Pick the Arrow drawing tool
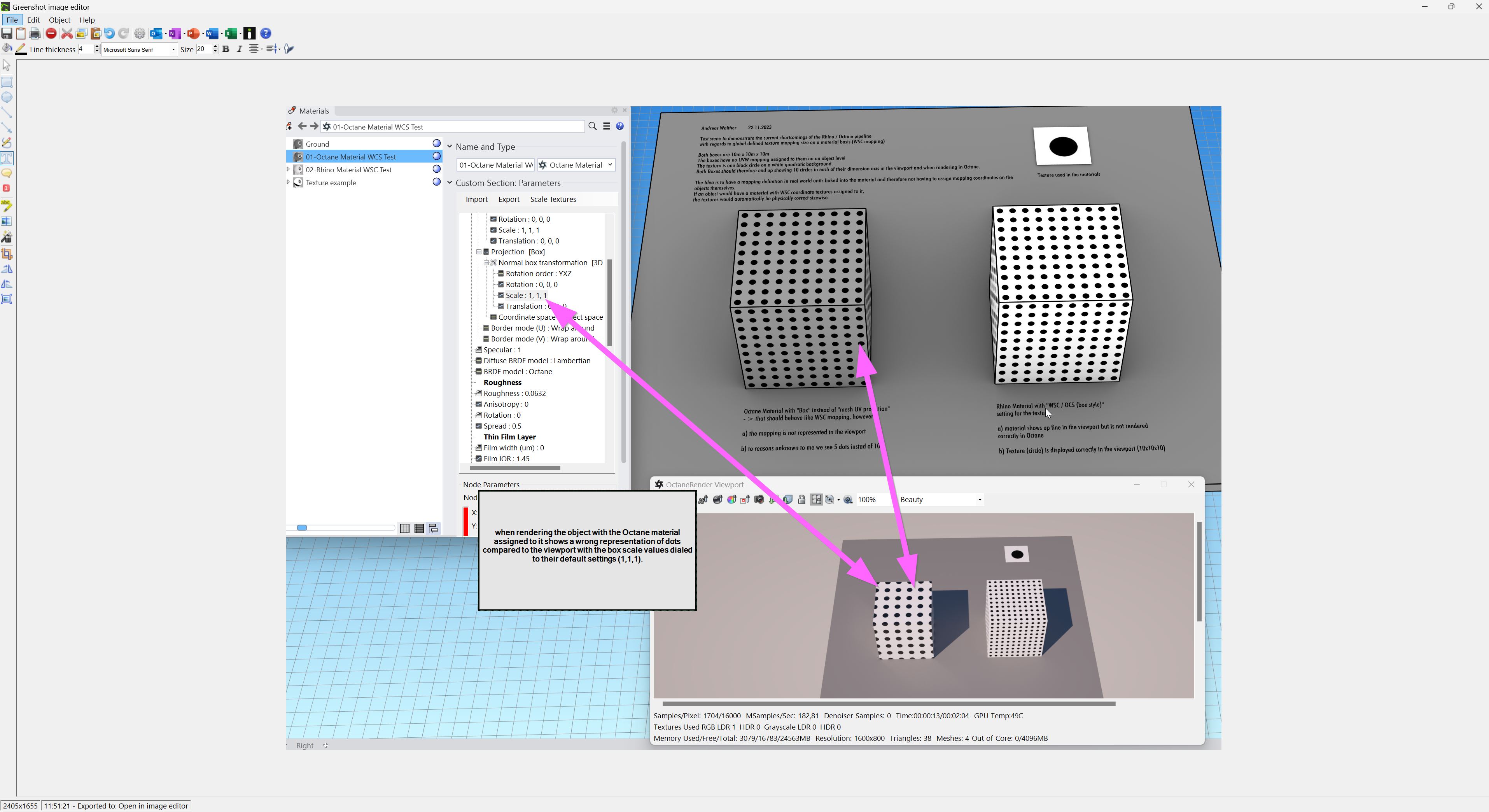 (7, 127)
